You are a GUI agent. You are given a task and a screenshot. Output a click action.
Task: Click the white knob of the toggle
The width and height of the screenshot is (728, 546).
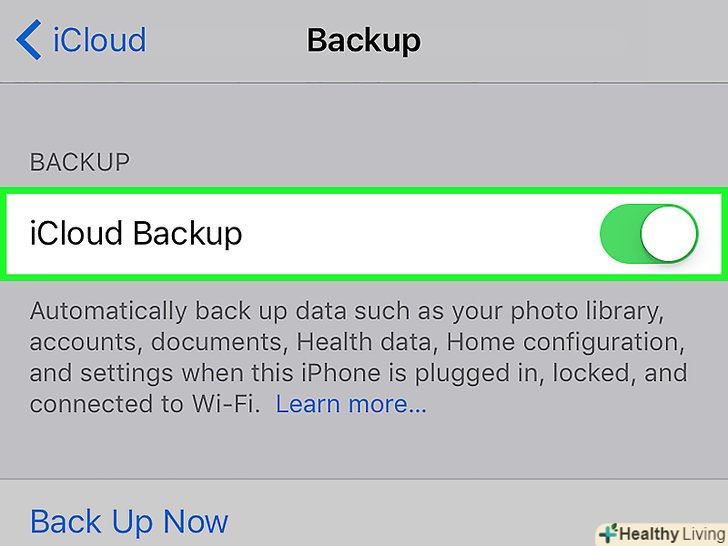coord(667,234)
